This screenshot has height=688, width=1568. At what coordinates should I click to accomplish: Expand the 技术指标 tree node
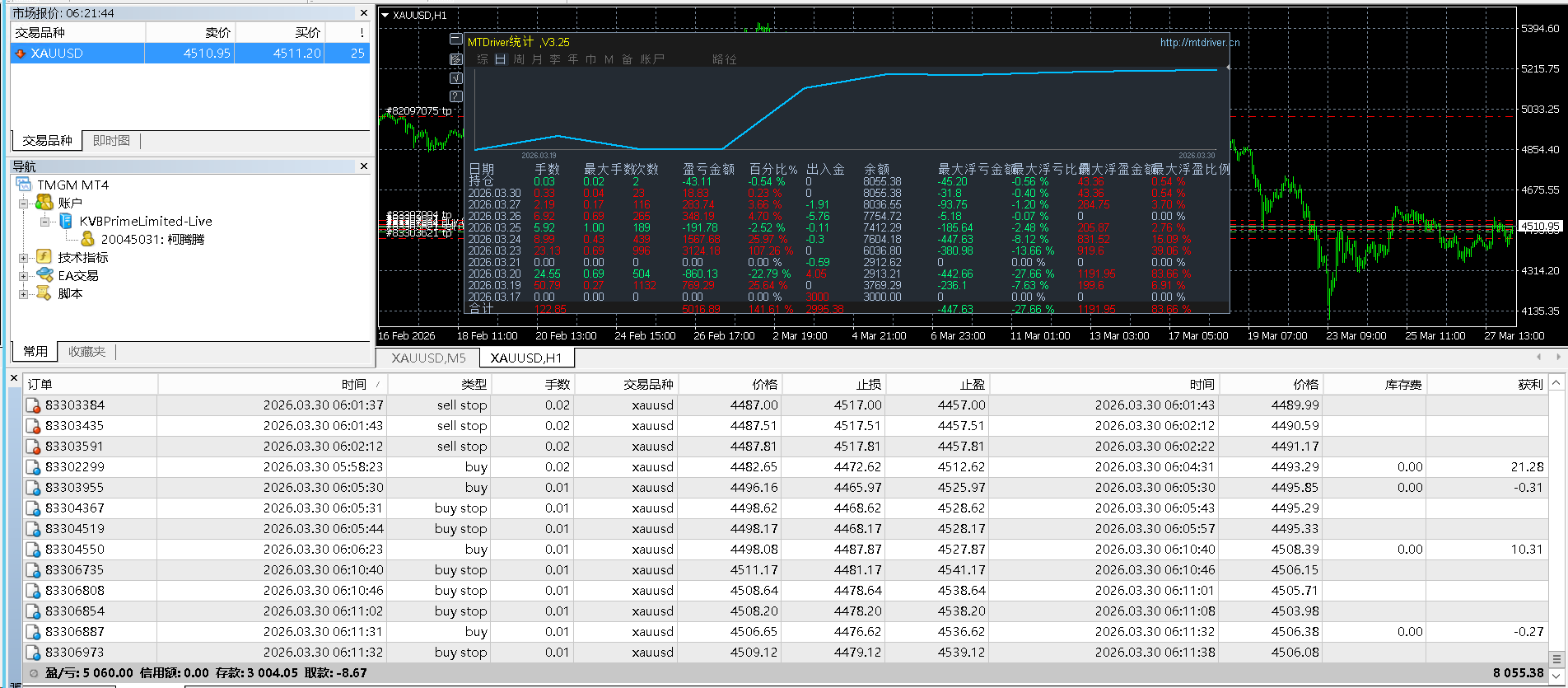pos(23,258)
